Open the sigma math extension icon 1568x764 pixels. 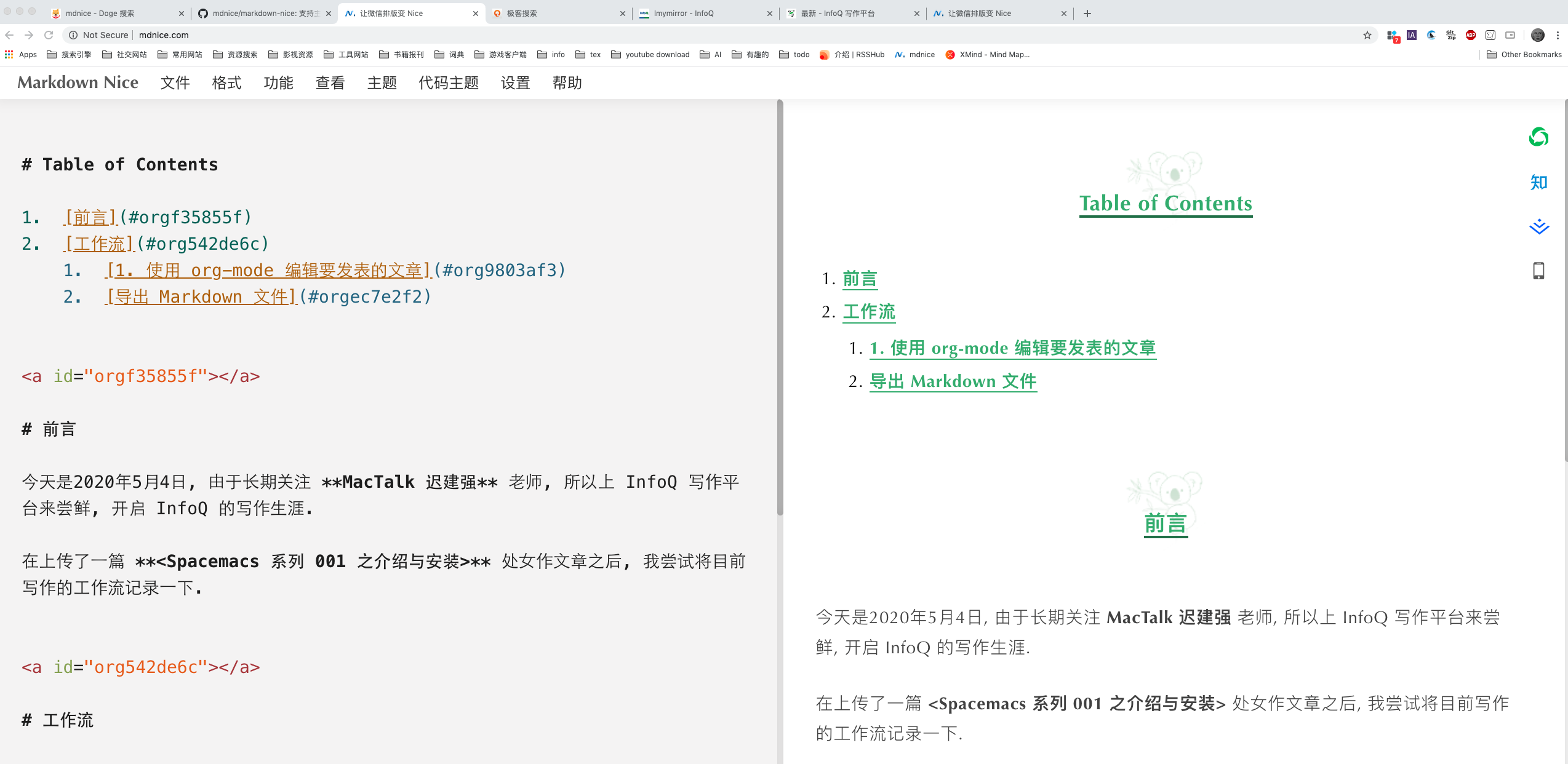pyautogui.click(x=1490, y=35)
